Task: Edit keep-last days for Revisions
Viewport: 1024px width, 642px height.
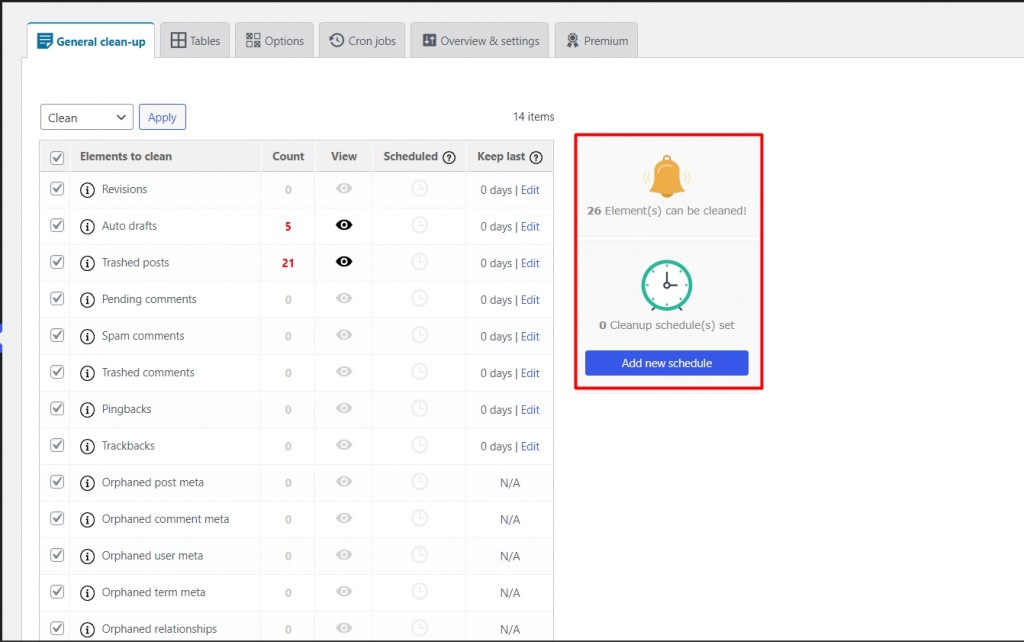Action: (530, 190)
